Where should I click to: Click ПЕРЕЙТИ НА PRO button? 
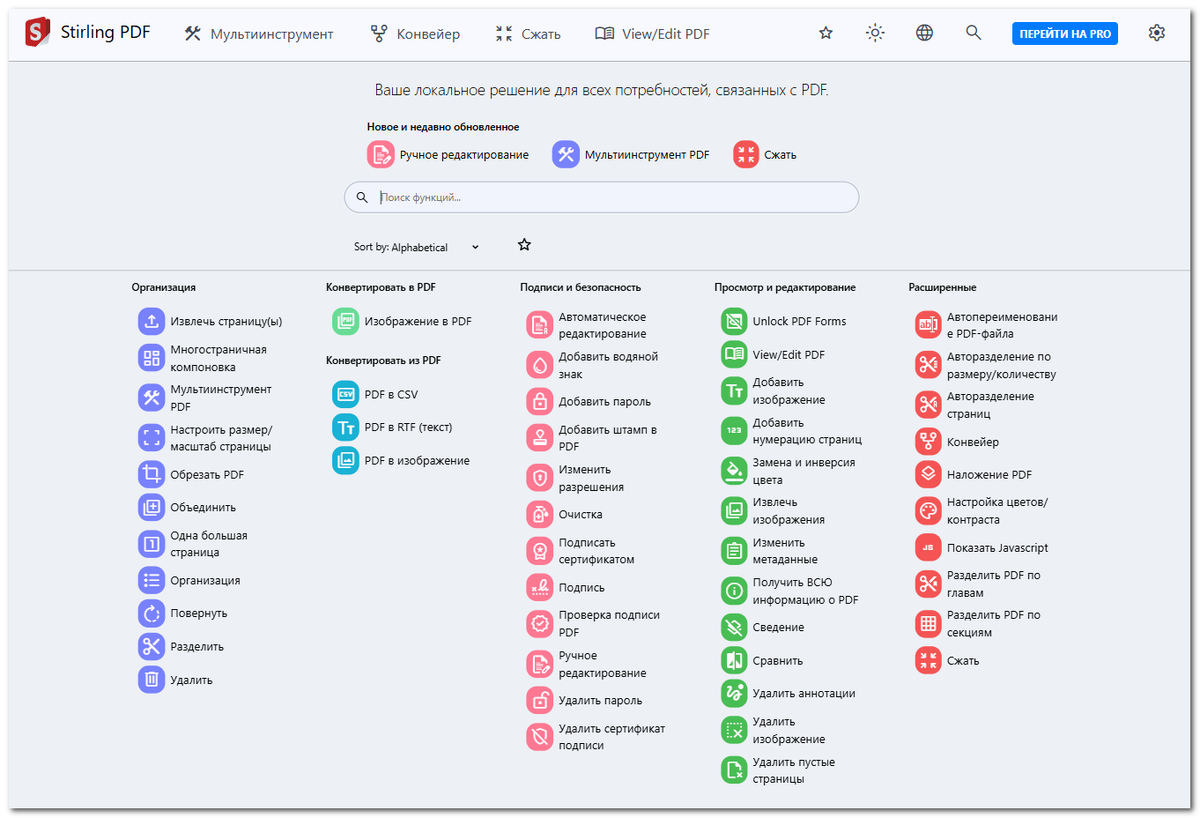coord(1065,33)
